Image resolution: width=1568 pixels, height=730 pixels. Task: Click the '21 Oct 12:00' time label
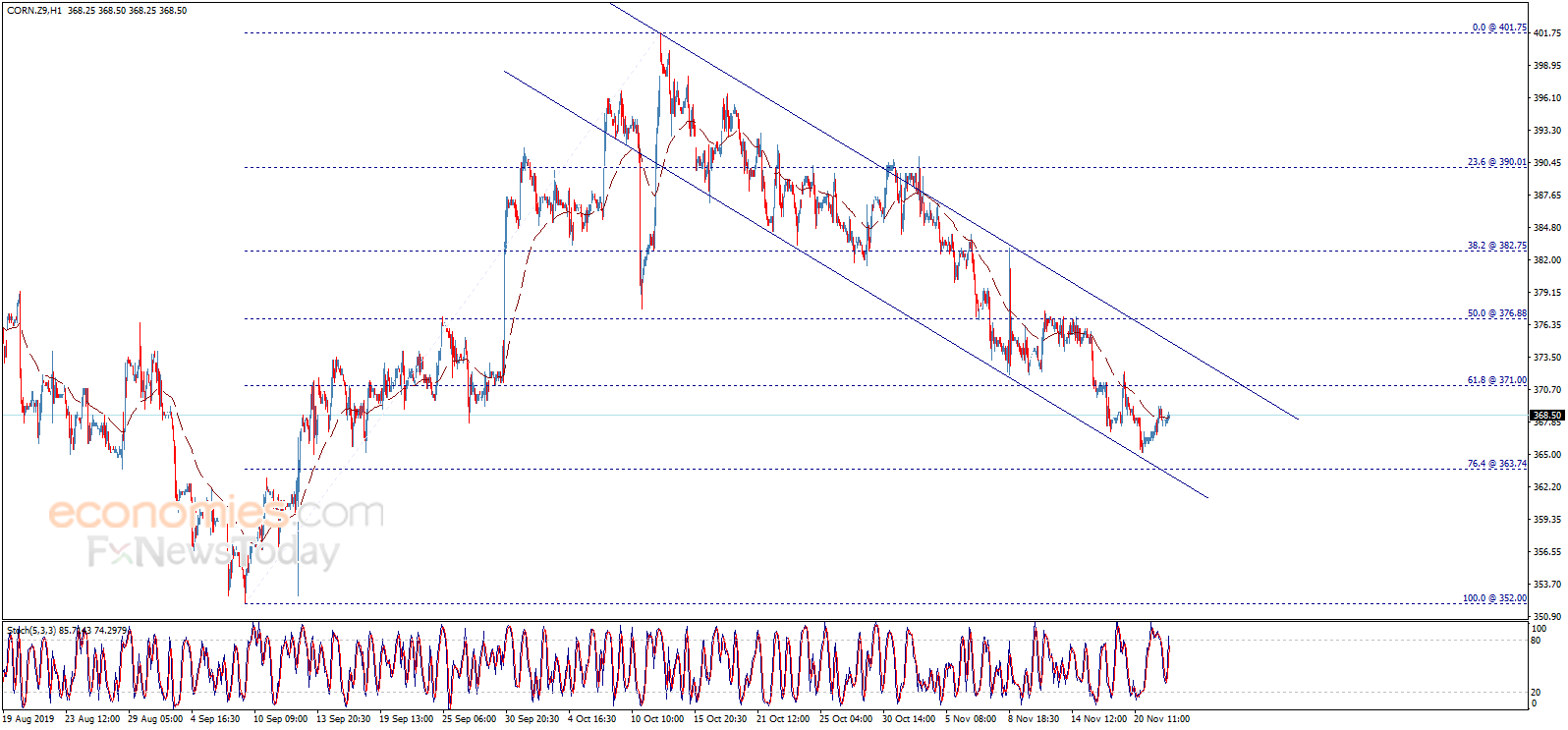(783, 719)
